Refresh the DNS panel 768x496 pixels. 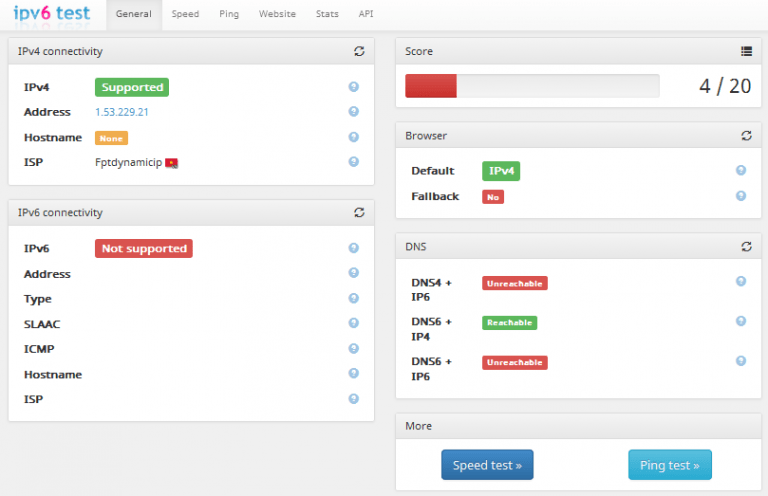point(746,246)
